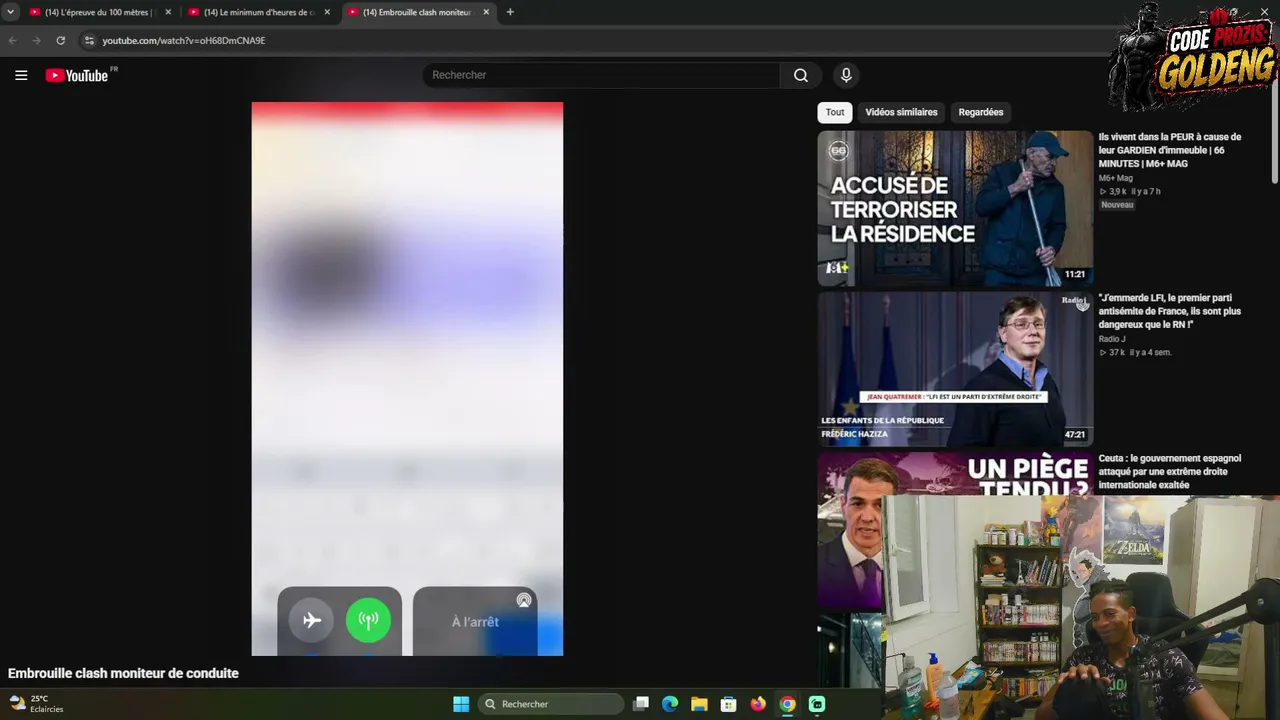Start voice search with the microphone icon
This screenshot has height=720, width=1280.
(846, 75)
